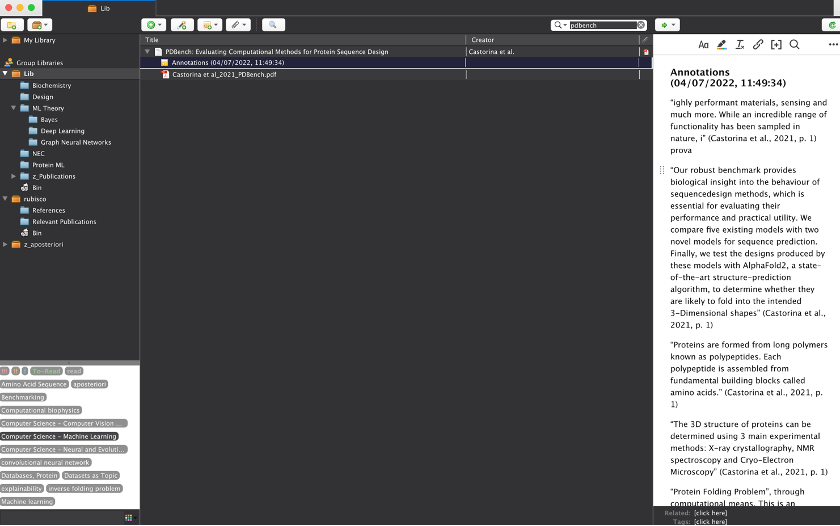
Task: Collapse the rubisco group library
Action: pos(5,199)
